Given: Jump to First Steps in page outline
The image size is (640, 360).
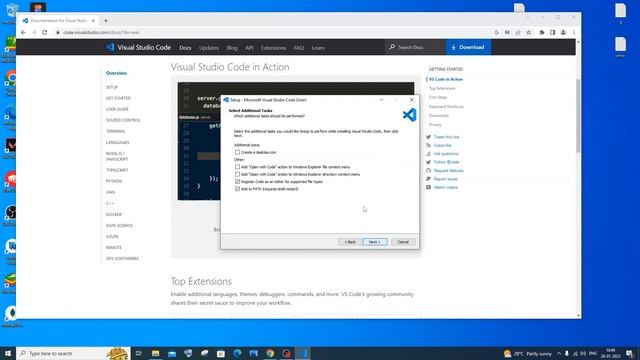Looking at the screenshot, I should point(438,98).
